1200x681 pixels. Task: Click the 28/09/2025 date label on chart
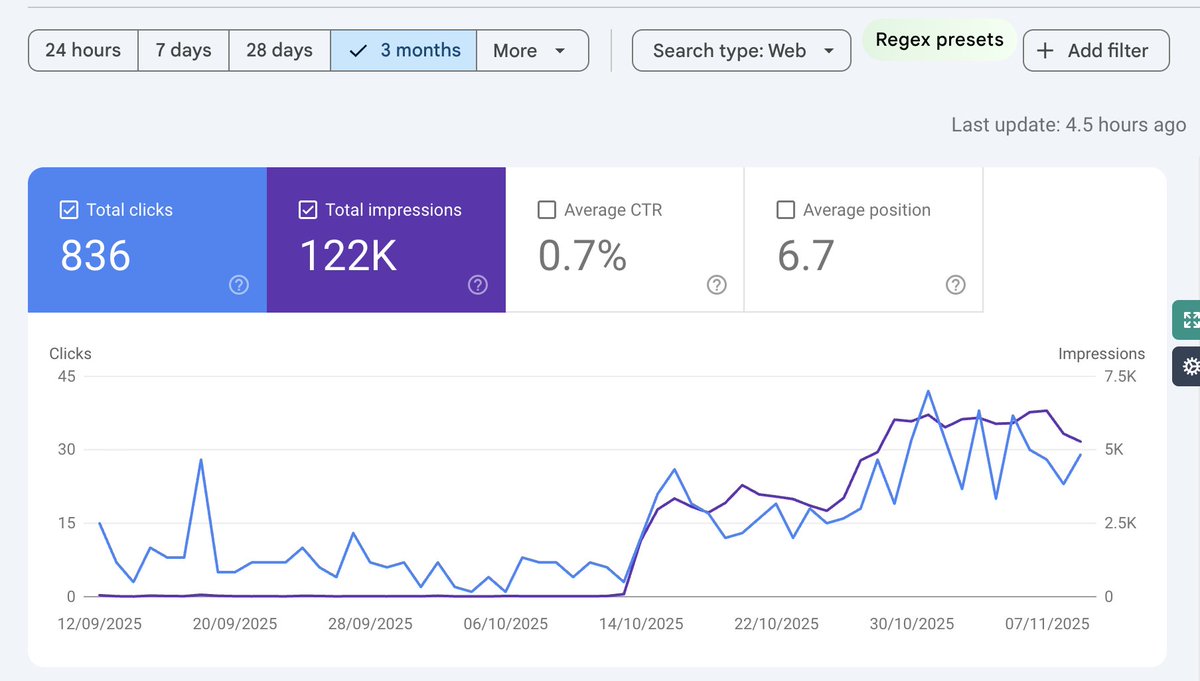pyautogui.click(x=370, y=624)
